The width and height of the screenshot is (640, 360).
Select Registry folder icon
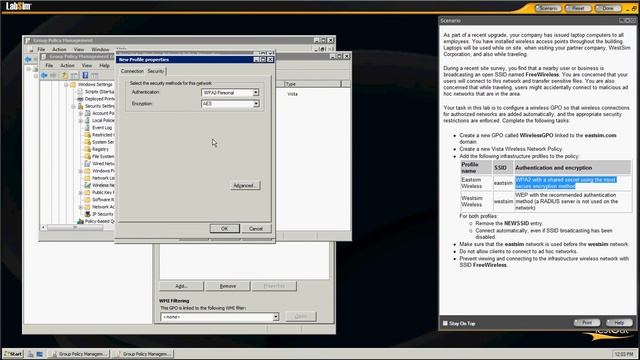coord(87,149)
